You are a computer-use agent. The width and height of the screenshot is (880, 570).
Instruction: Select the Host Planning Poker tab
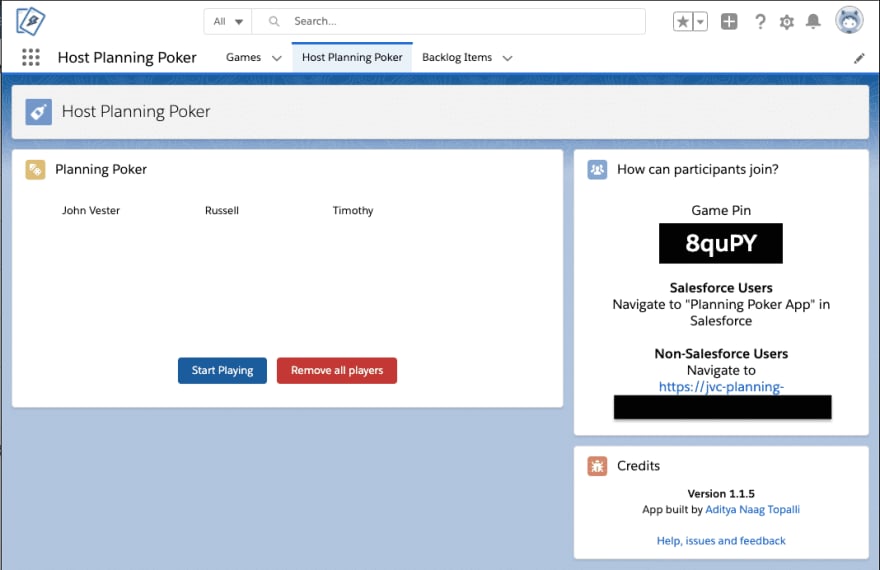point(352,57)
